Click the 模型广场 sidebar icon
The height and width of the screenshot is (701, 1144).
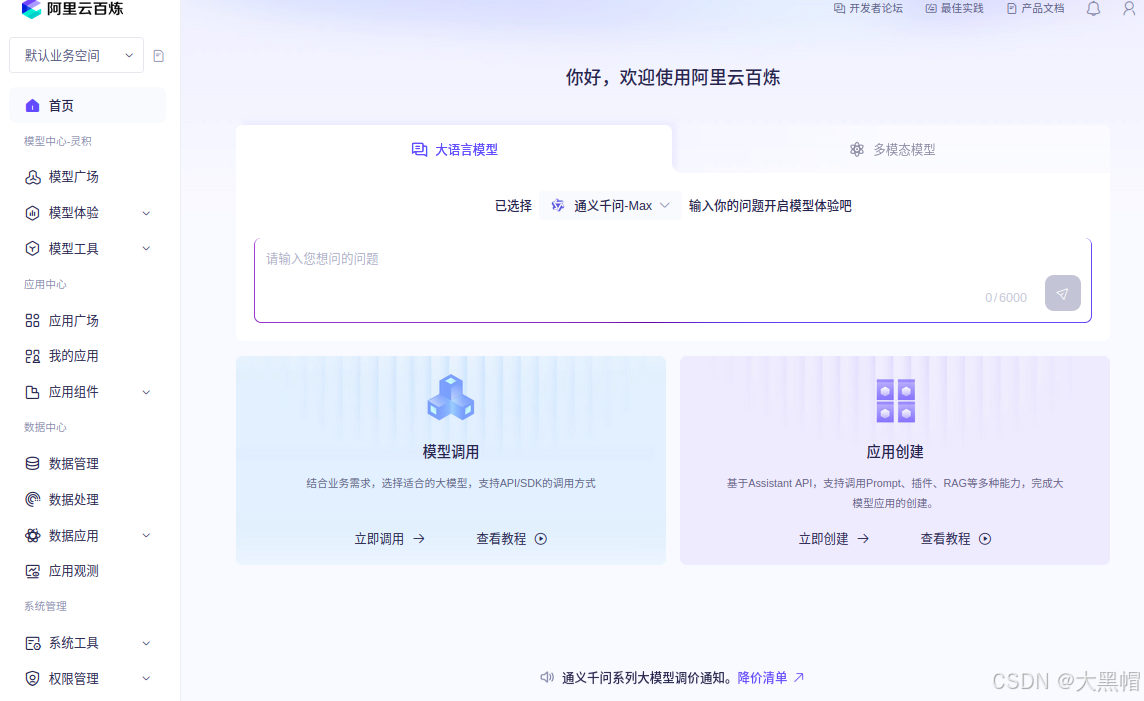tap(32, 177)
